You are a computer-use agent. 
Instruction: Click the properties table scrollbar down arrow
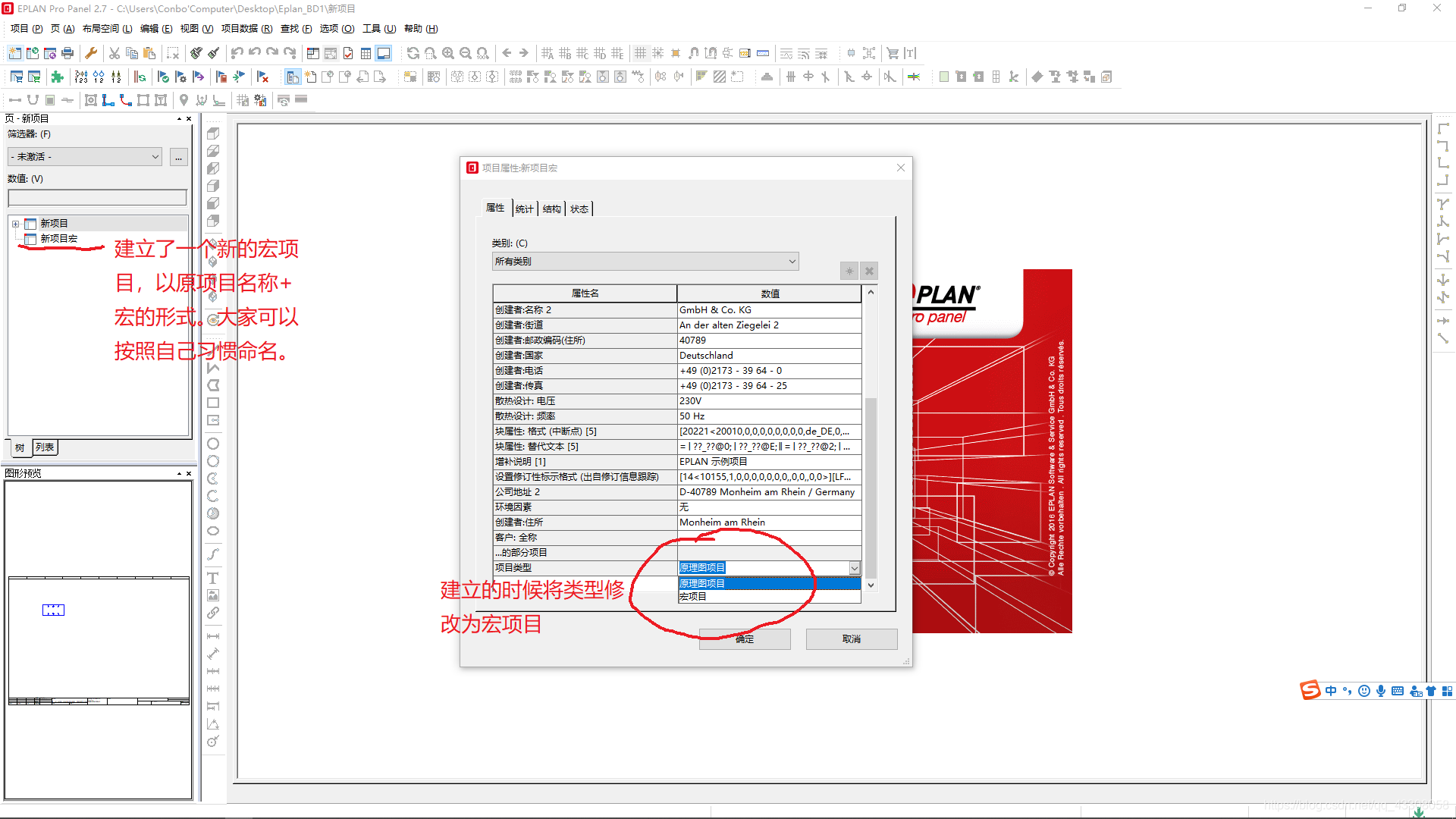(x=871, y=585)
